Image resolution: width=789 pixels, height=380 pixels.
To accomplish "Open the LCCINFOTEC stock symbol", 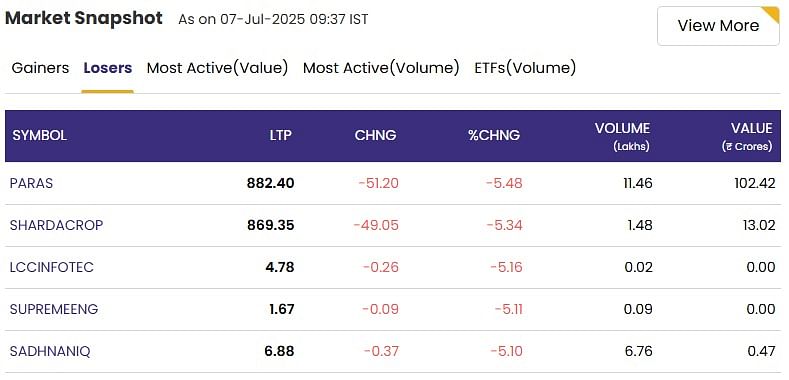I will pos(52,267).
